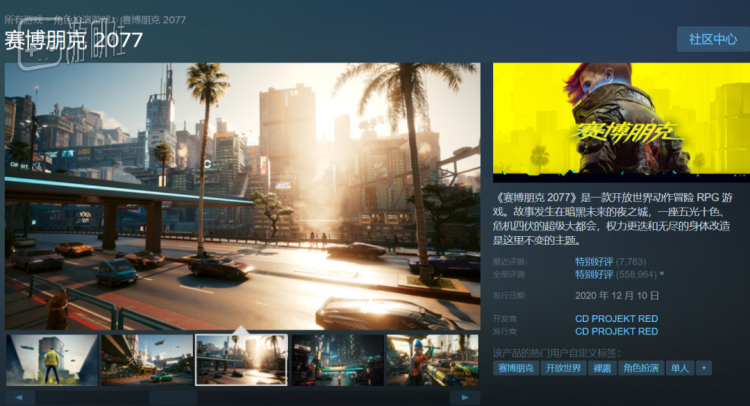Open the 角色扮演游戏 breadcrumb link
Viewport: 750px width, 406px height.
tap(83, 20)
